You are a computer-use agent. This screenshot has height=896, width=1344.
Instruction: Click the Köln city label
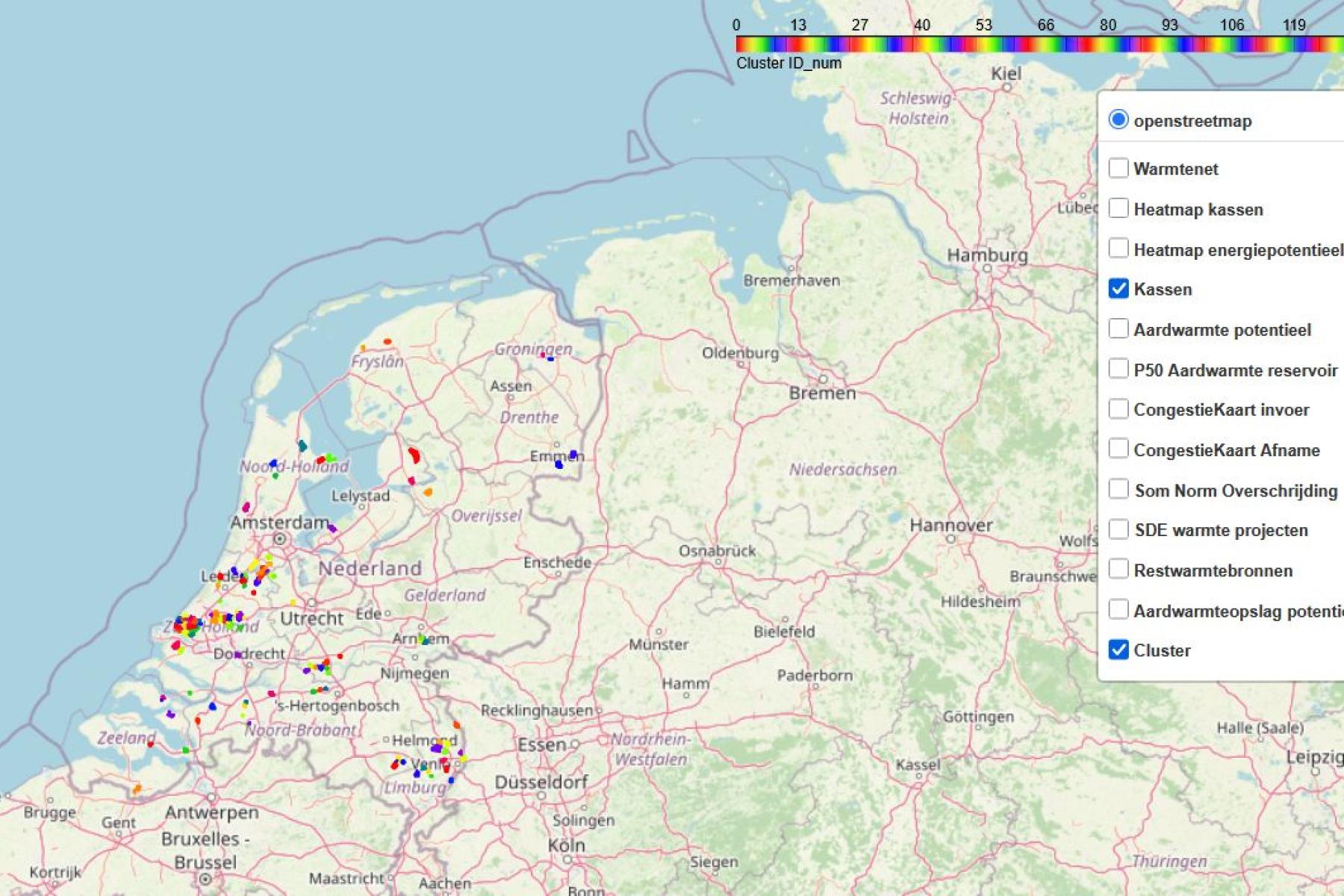[566, 845]
